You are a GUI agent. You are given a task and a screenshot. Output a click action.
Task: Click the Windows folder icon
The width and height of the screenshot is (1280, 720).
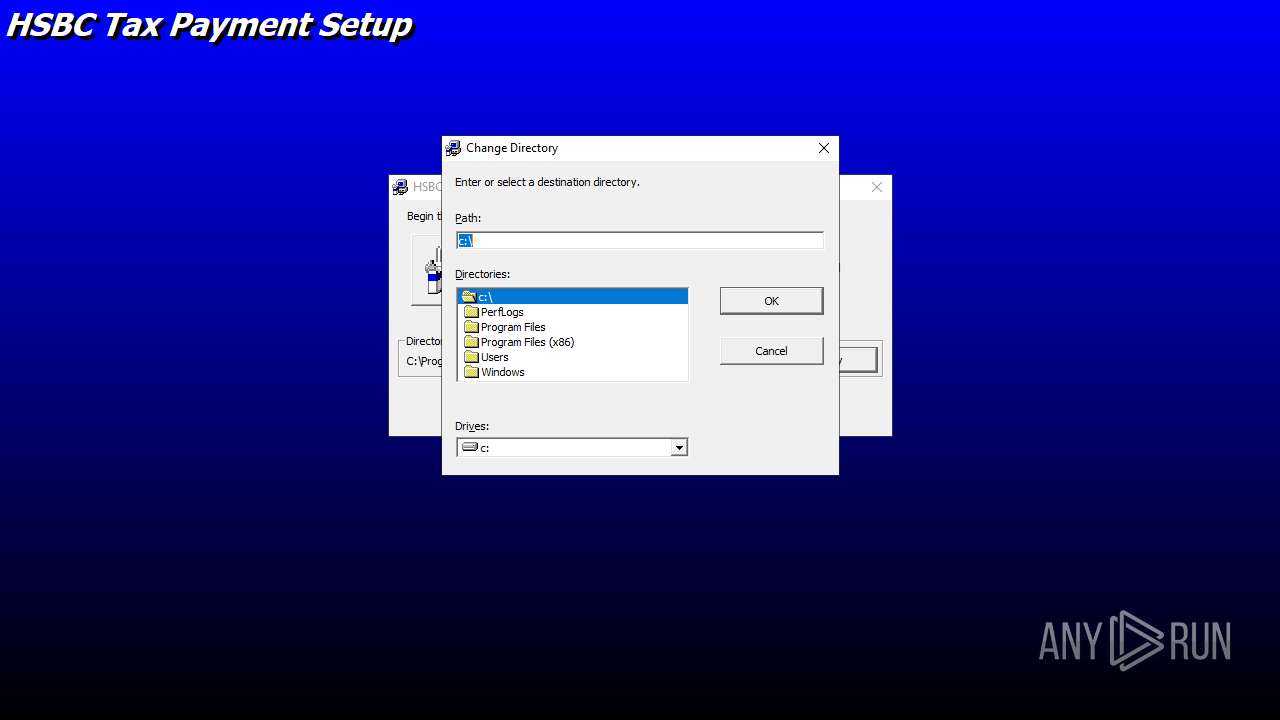tap(471, 372)
